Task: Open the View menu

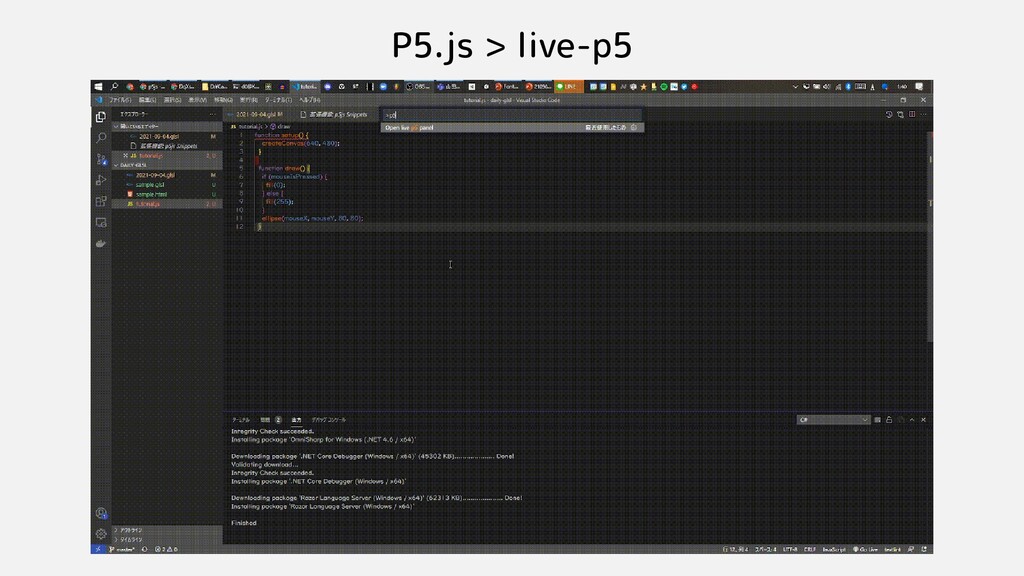Action: tap(197, 100)
